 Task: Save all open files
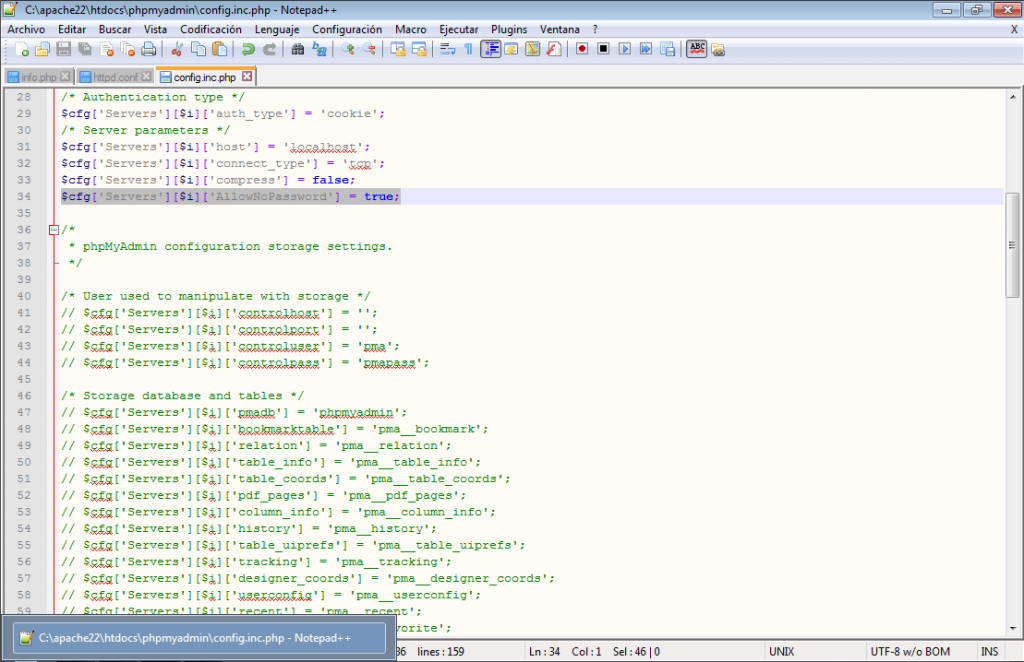tap(83, 50)
